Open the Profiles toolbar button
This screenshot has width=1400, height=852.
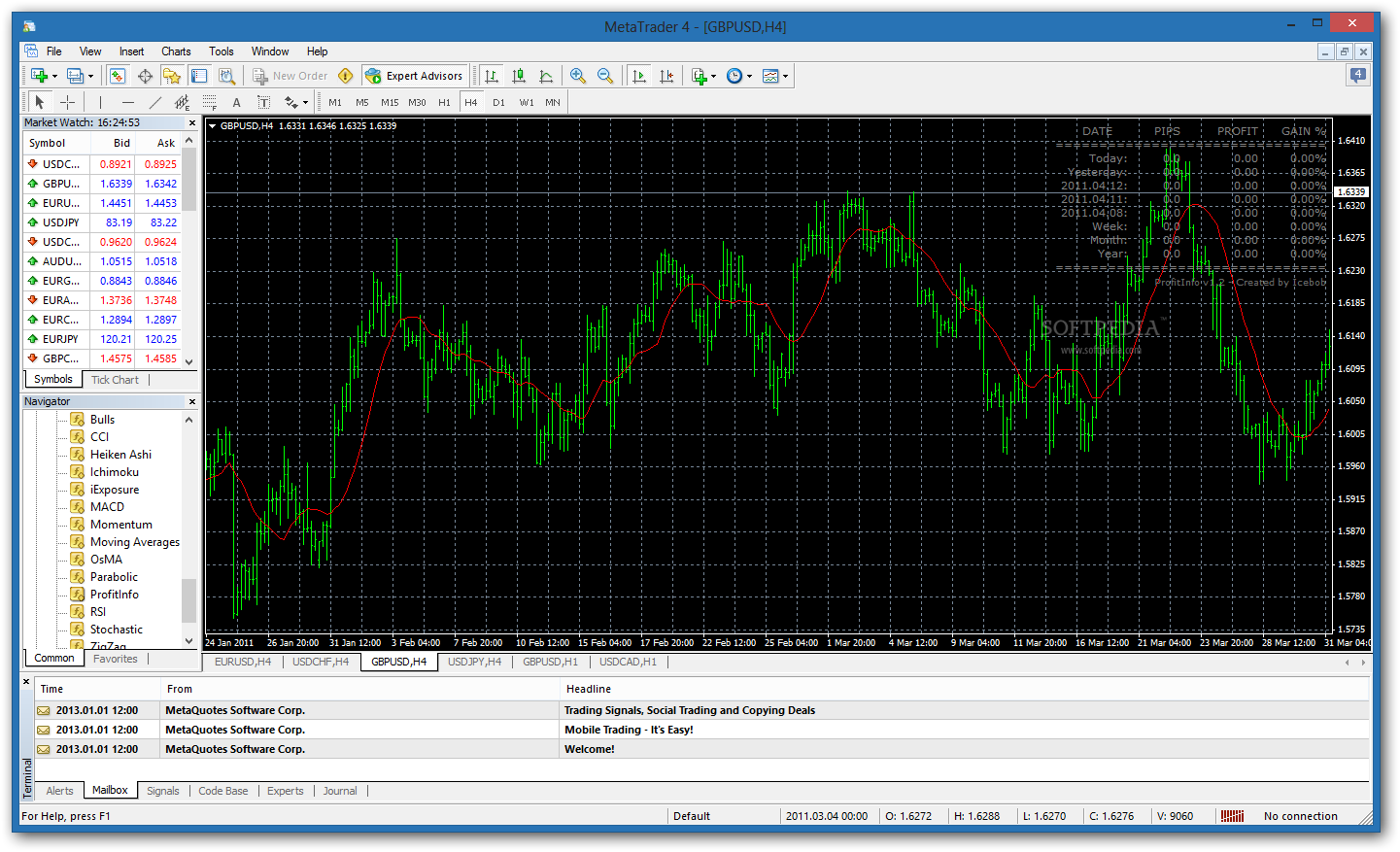[75, 76]
